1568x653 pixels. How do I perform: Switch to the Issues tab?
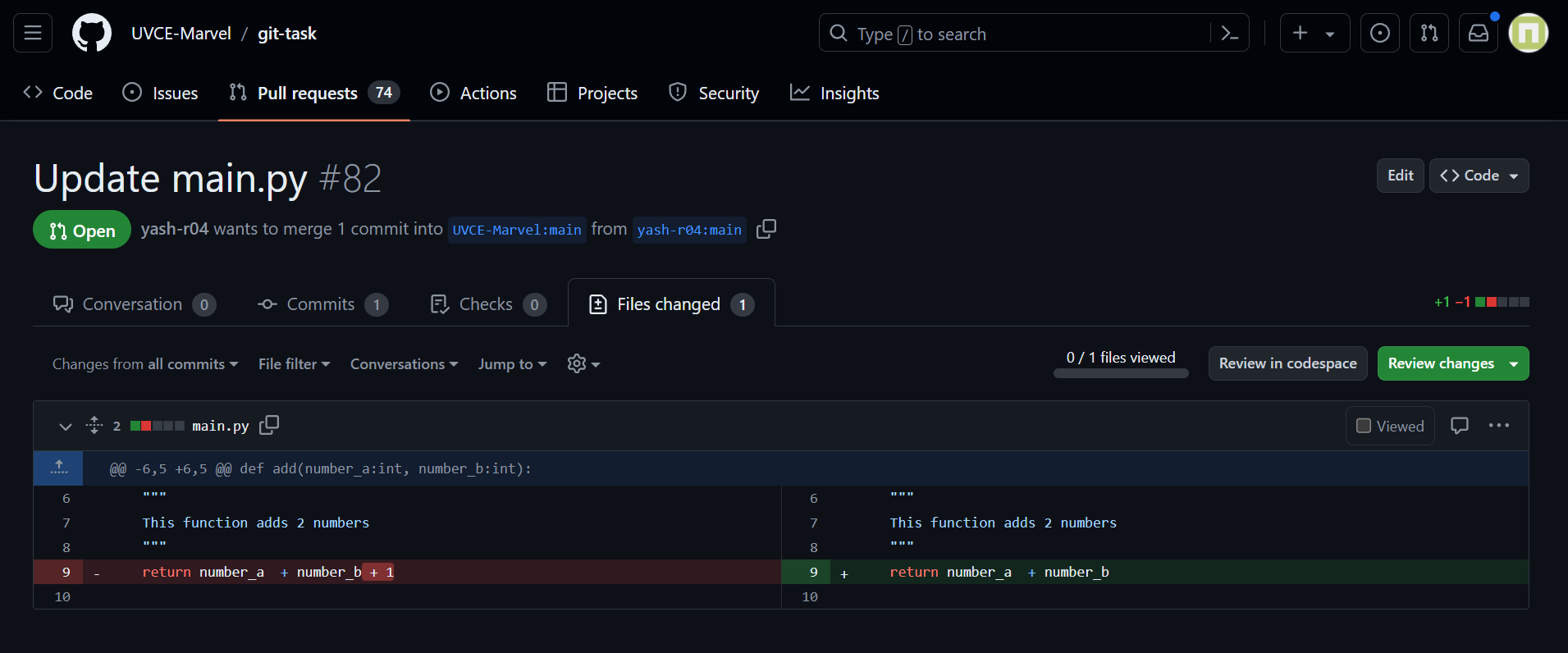160,93
